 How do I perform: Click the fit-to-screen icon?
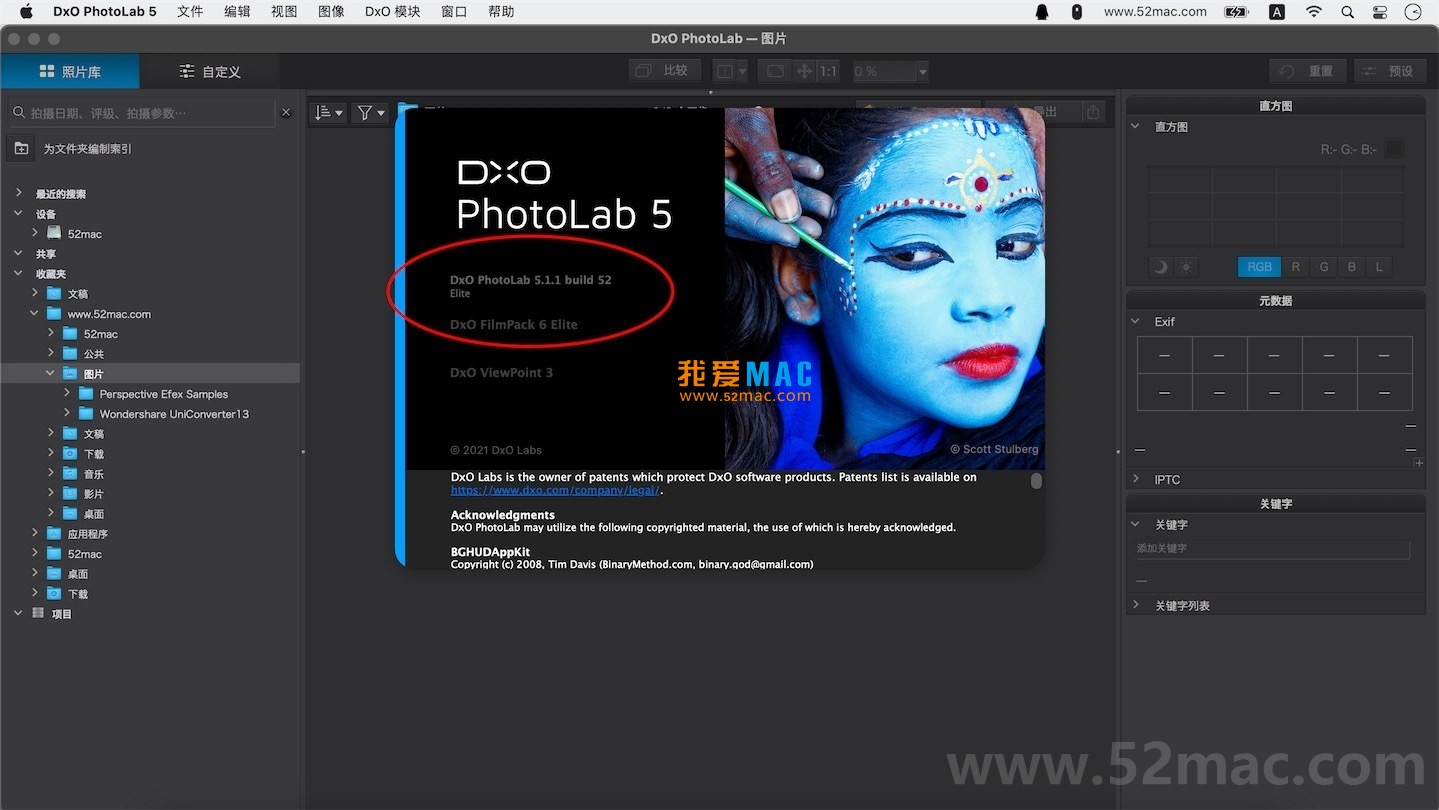pos(775,71)
